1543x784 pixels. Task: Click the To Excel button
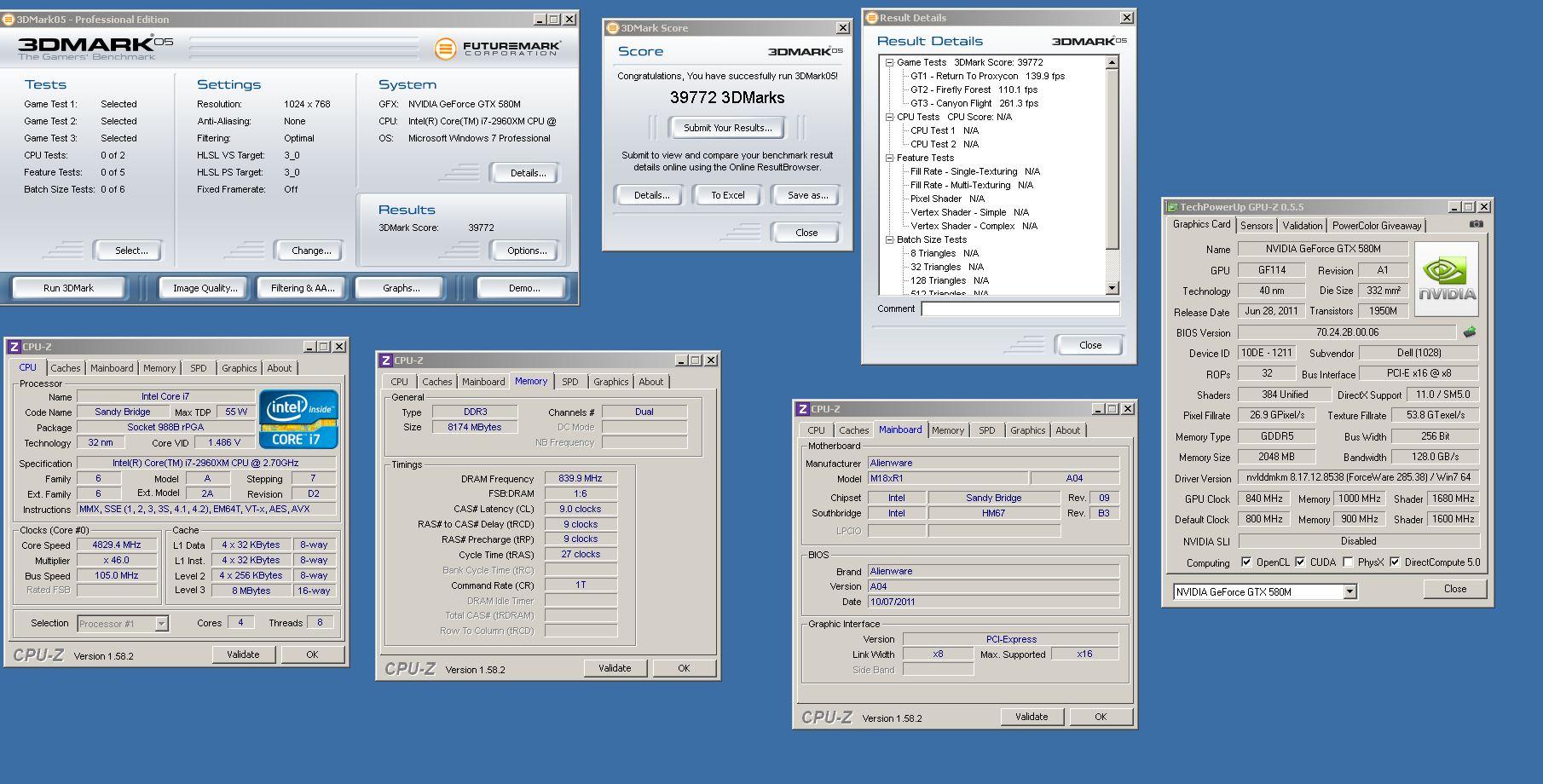(x=728, y=195)
